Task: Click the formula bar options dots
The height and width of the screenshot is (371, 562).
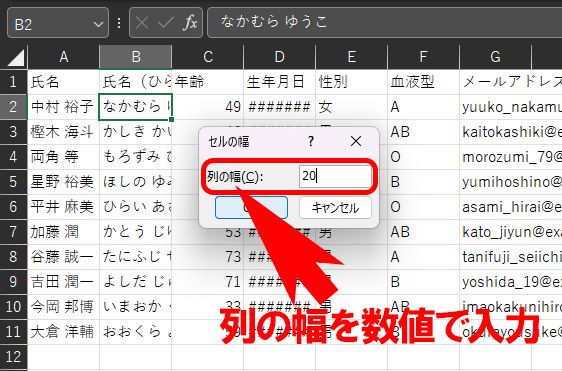Action: [x=119, y=23]
